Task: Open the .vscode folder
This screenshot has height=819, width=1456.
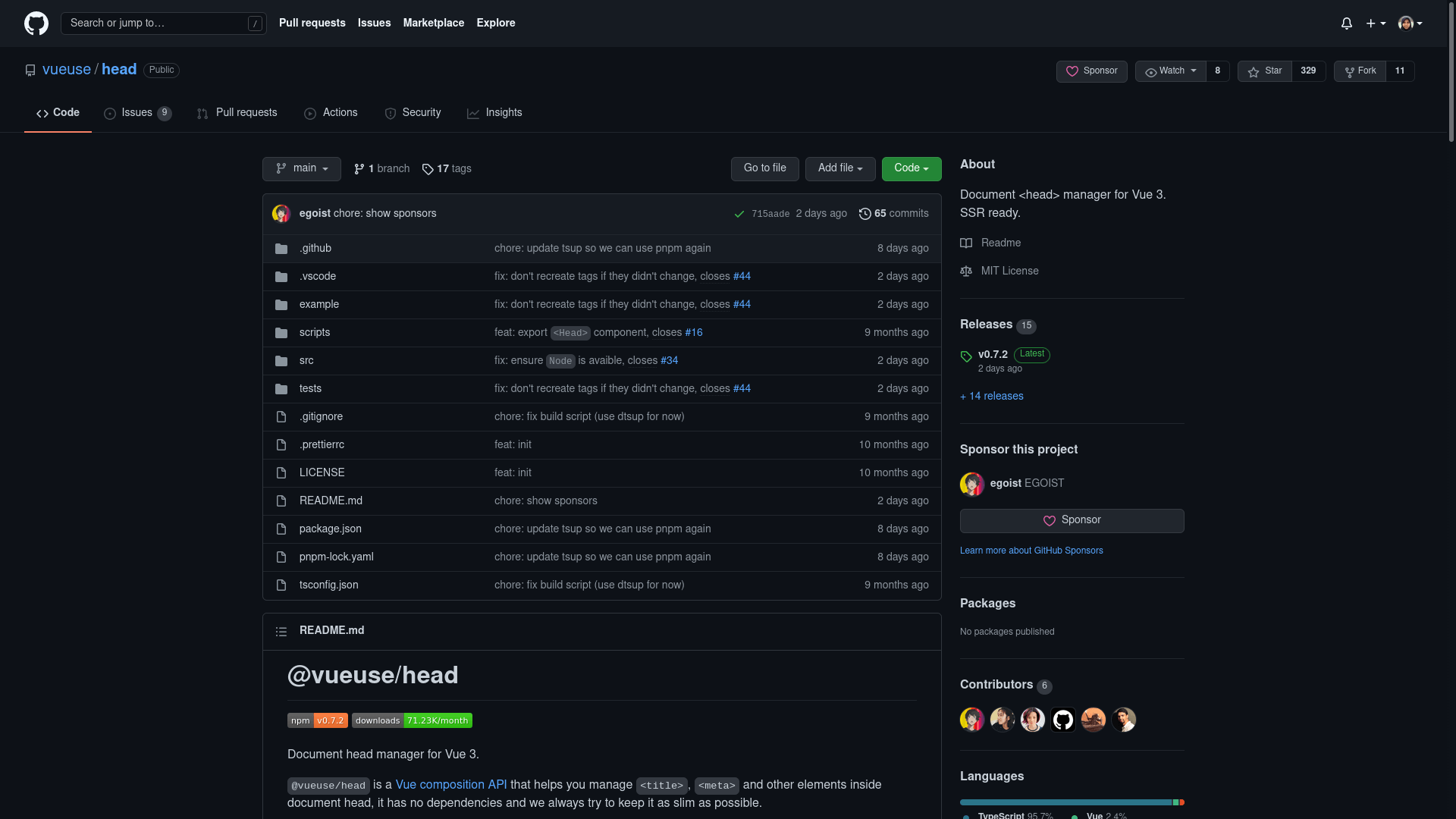Action: point(317,277)
